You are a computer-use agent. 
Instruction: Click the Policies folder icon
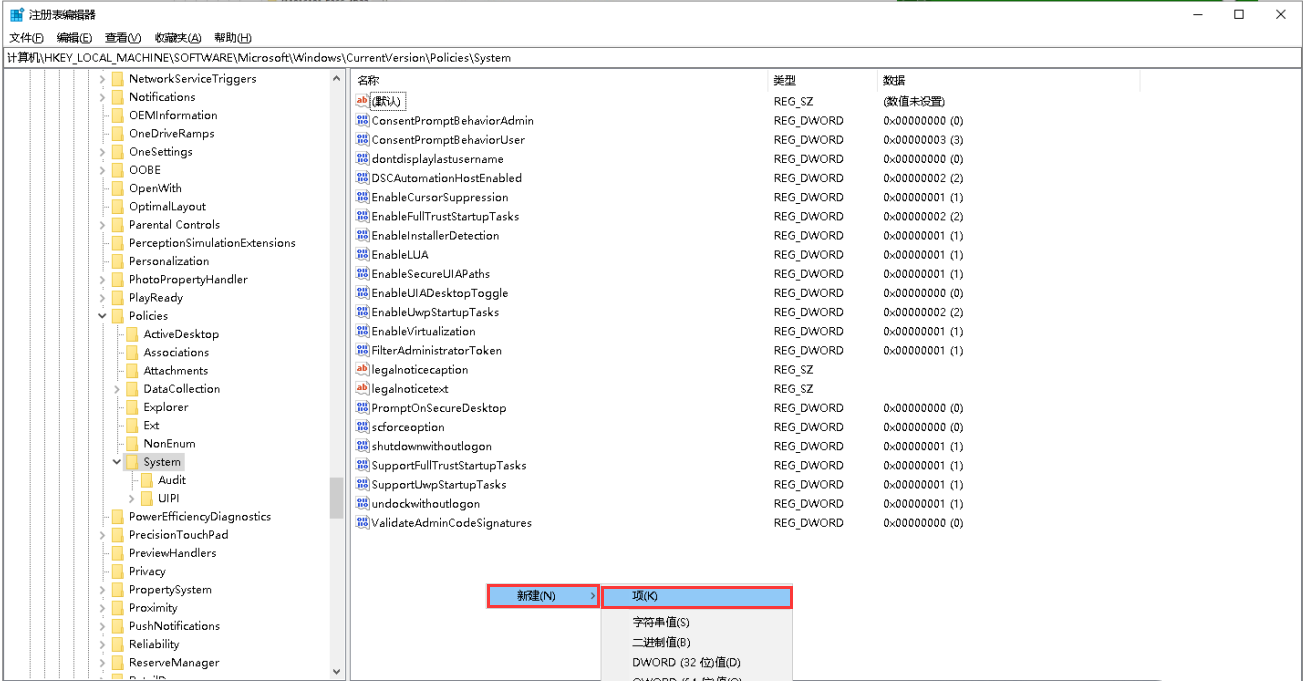pos(117,316)
